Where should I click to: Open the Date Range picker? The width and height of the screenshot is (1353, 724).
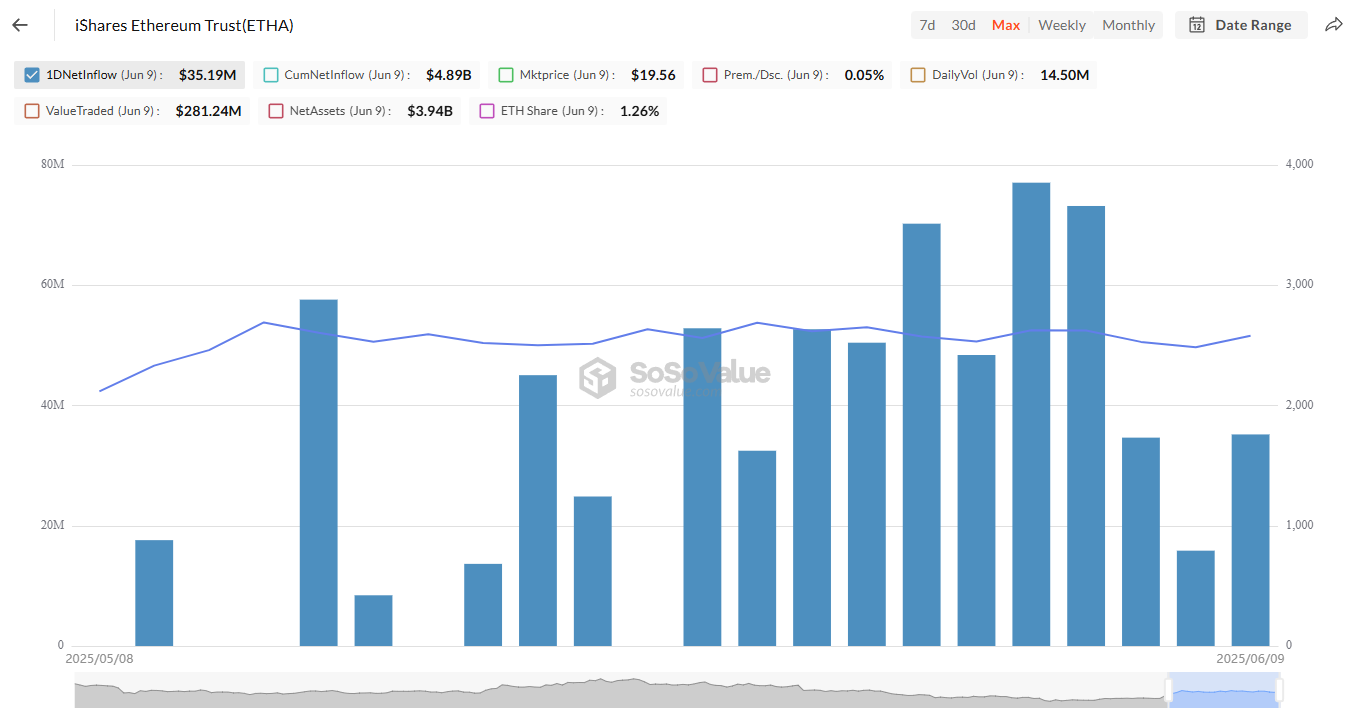(1241, 25)
